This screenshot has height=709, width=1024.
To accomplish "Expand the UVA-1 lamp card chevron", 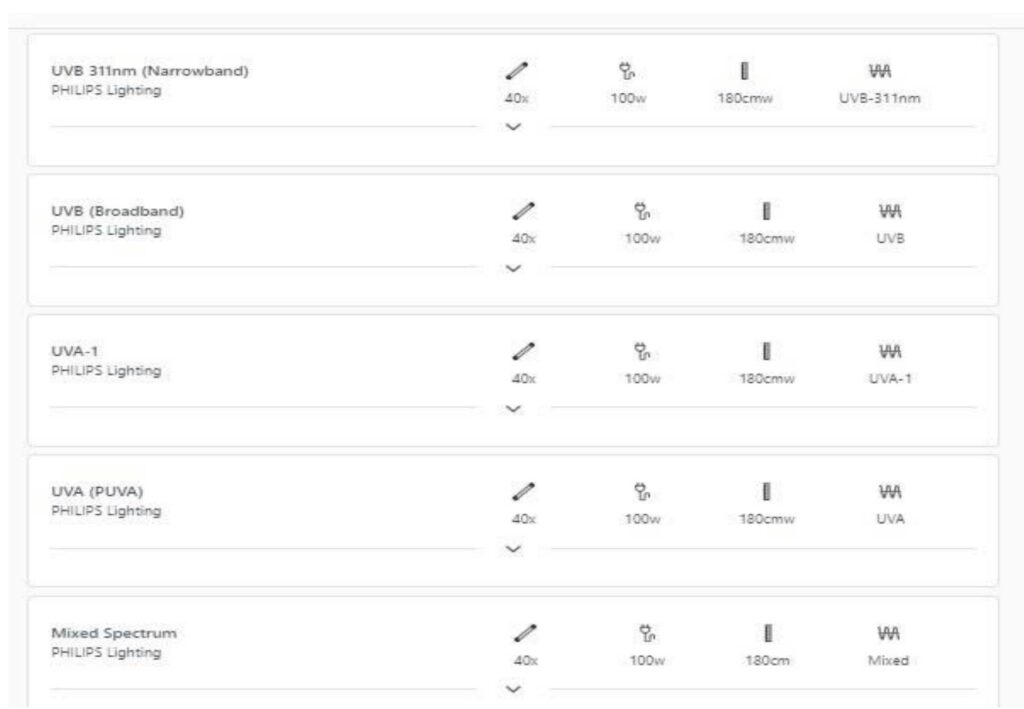I will click(514, 408).
